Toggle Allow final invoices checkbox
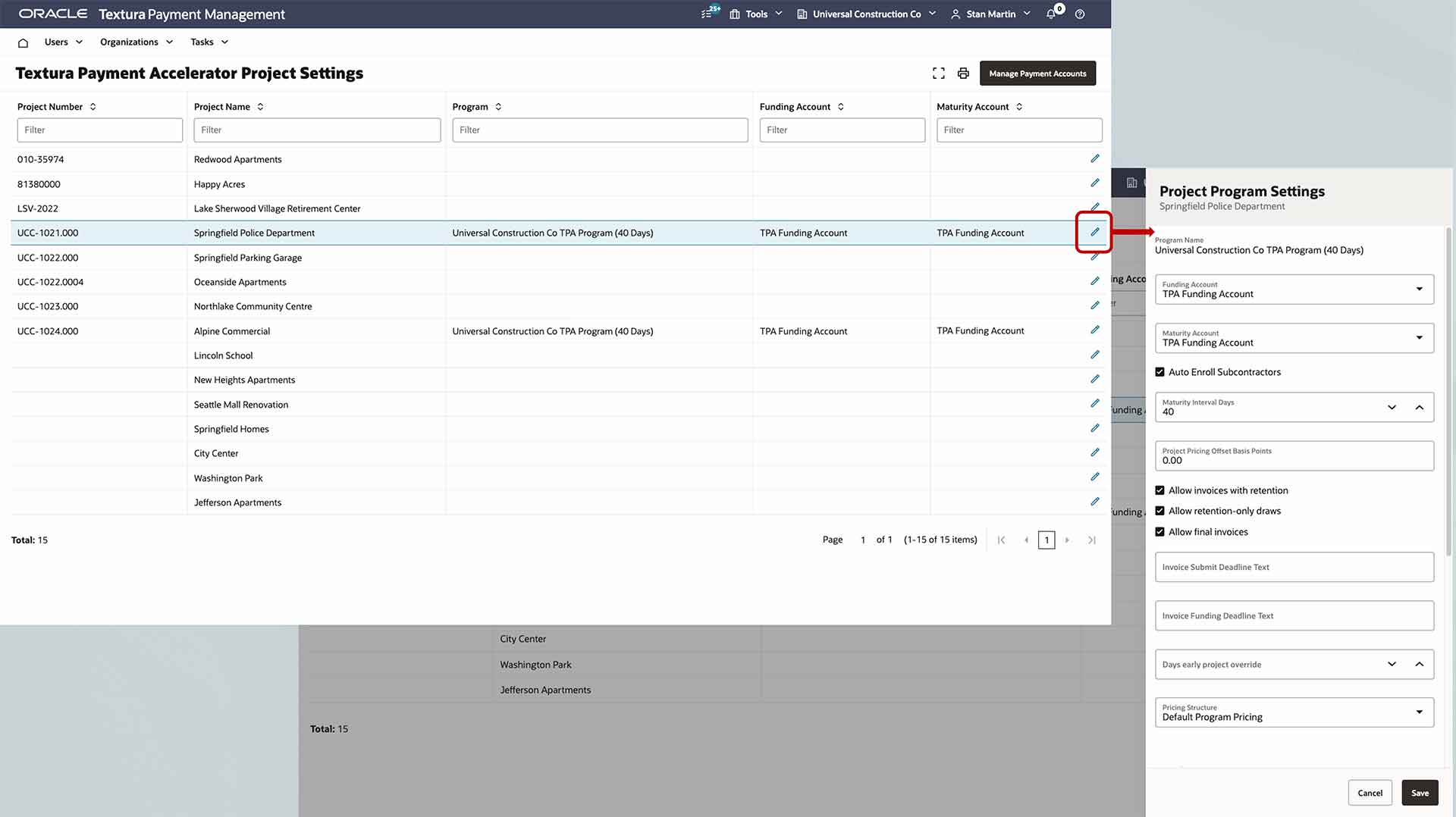1456x817 pixels. point(1159,532)
